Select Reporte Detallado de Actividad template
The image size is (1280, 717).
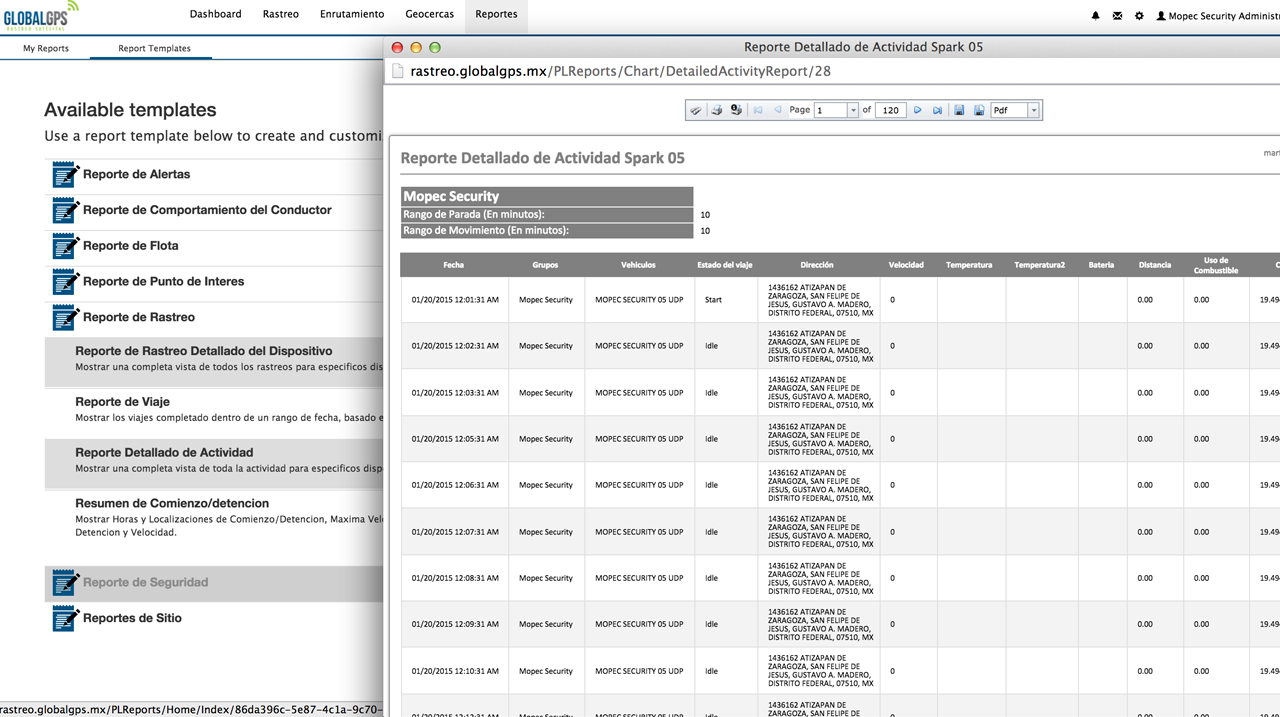tap(164, 453)
